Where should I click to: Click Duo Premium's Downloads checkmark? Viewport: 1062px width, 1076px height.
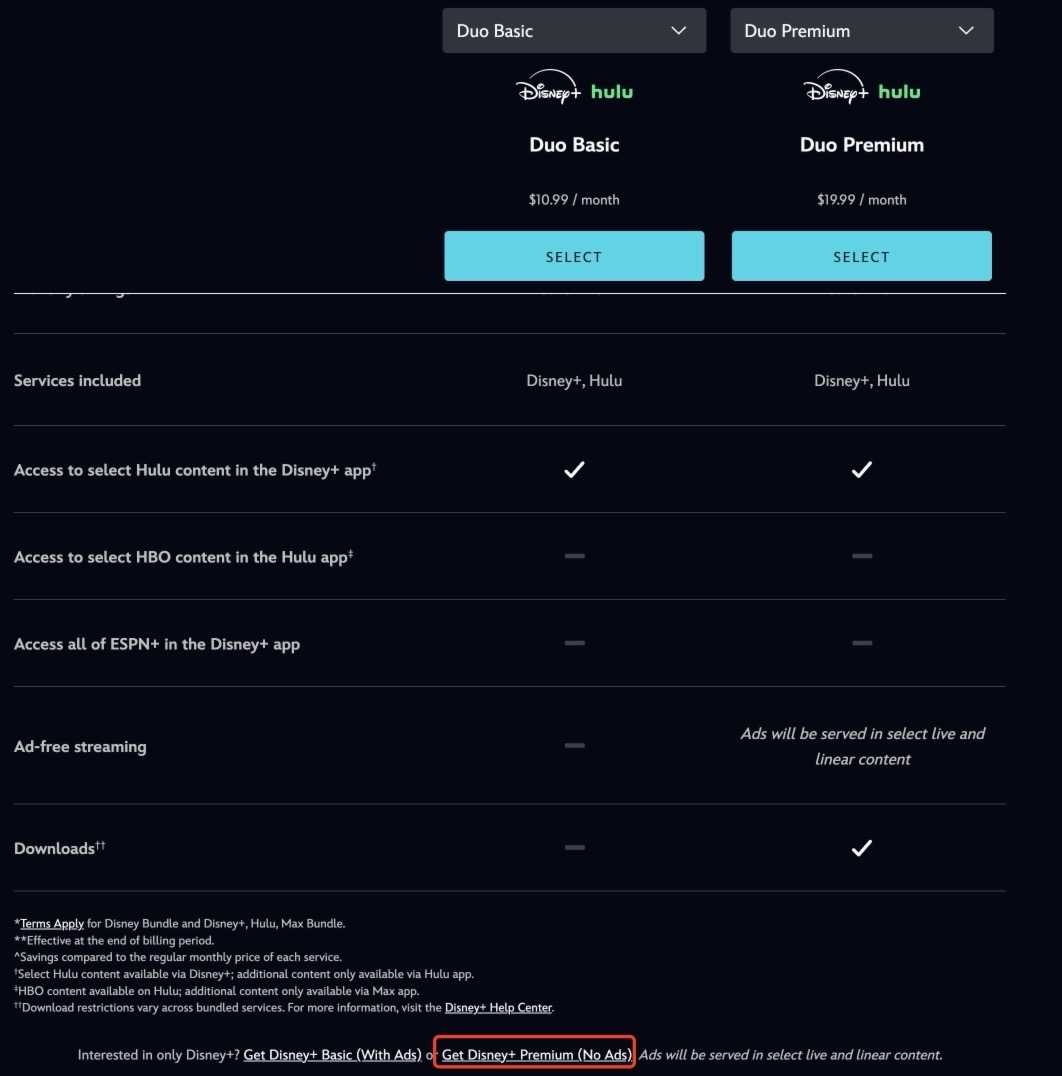point(861,848)
